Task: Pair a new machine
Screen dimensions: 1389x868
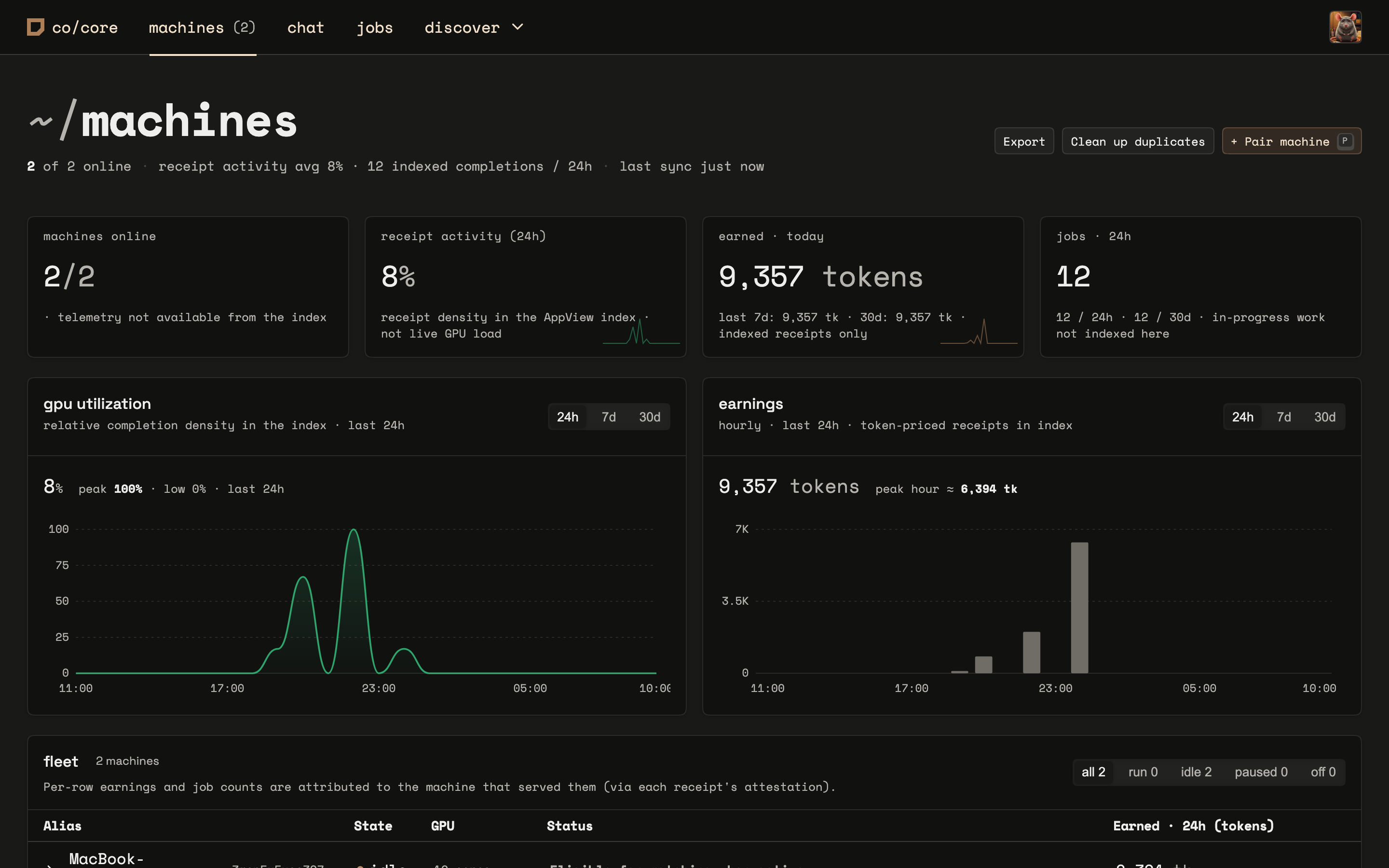Action: coord(1292,141)
